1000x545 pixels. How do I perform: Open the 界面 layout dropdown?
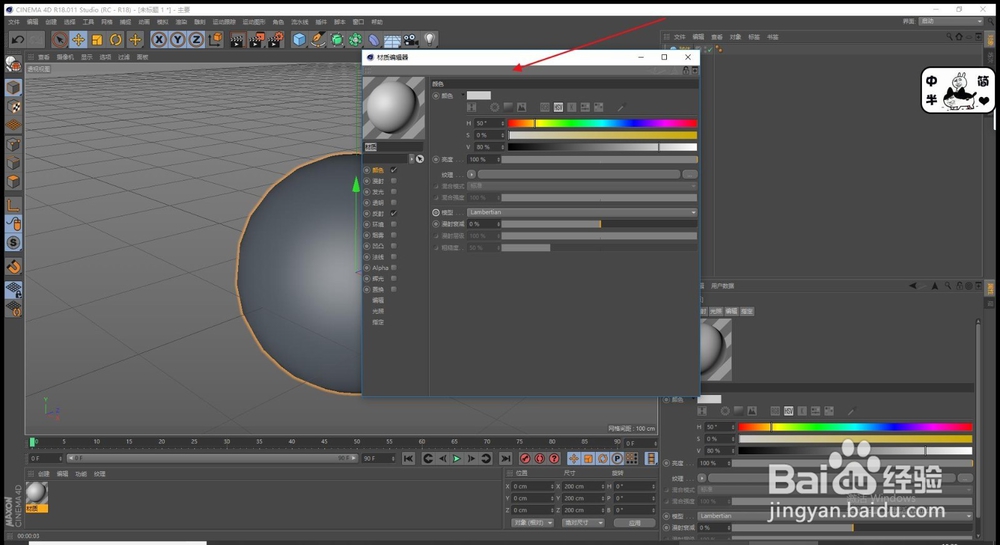click(952, 21)
